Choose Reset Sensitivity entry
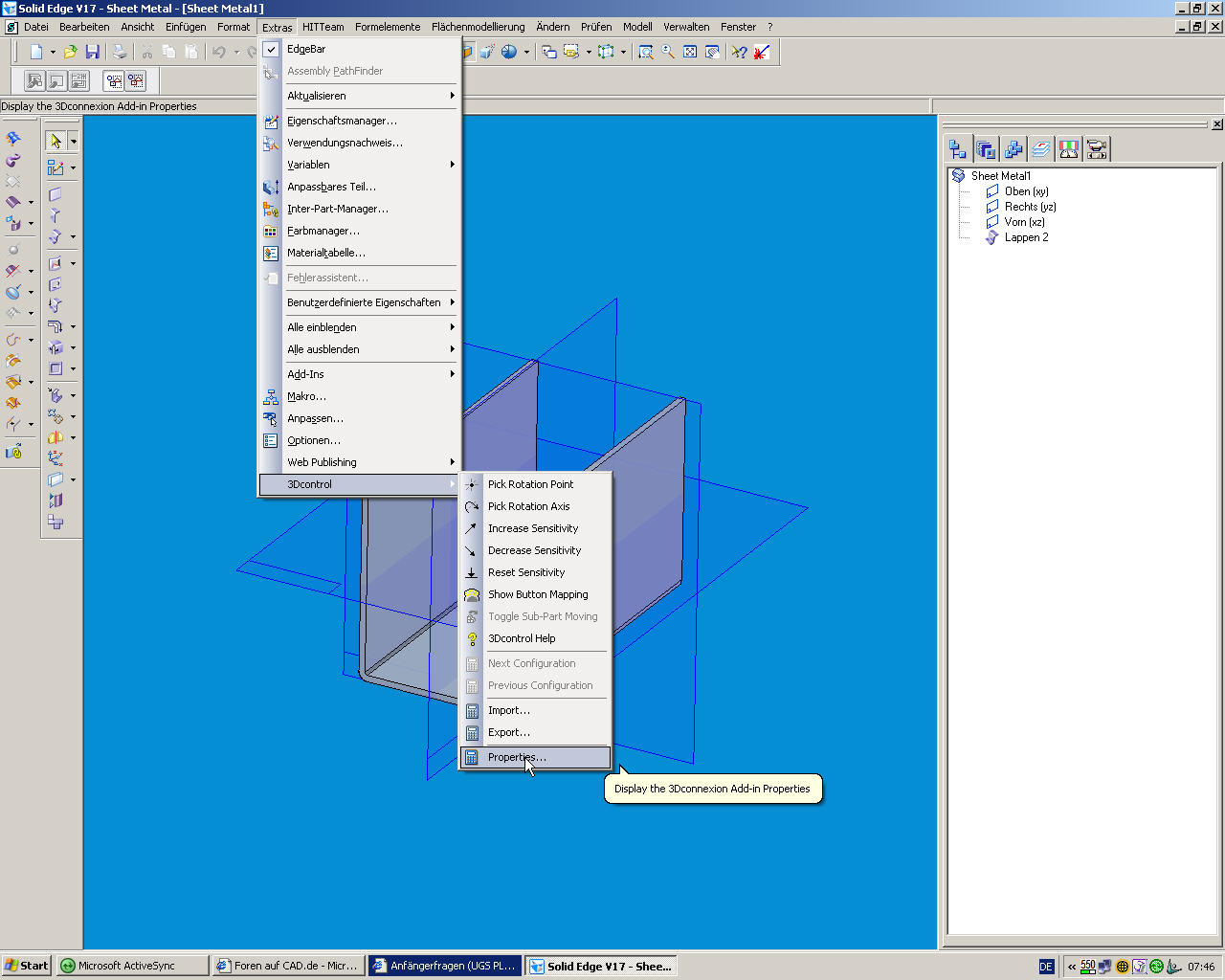The image size is (1225, 980). 535,572
